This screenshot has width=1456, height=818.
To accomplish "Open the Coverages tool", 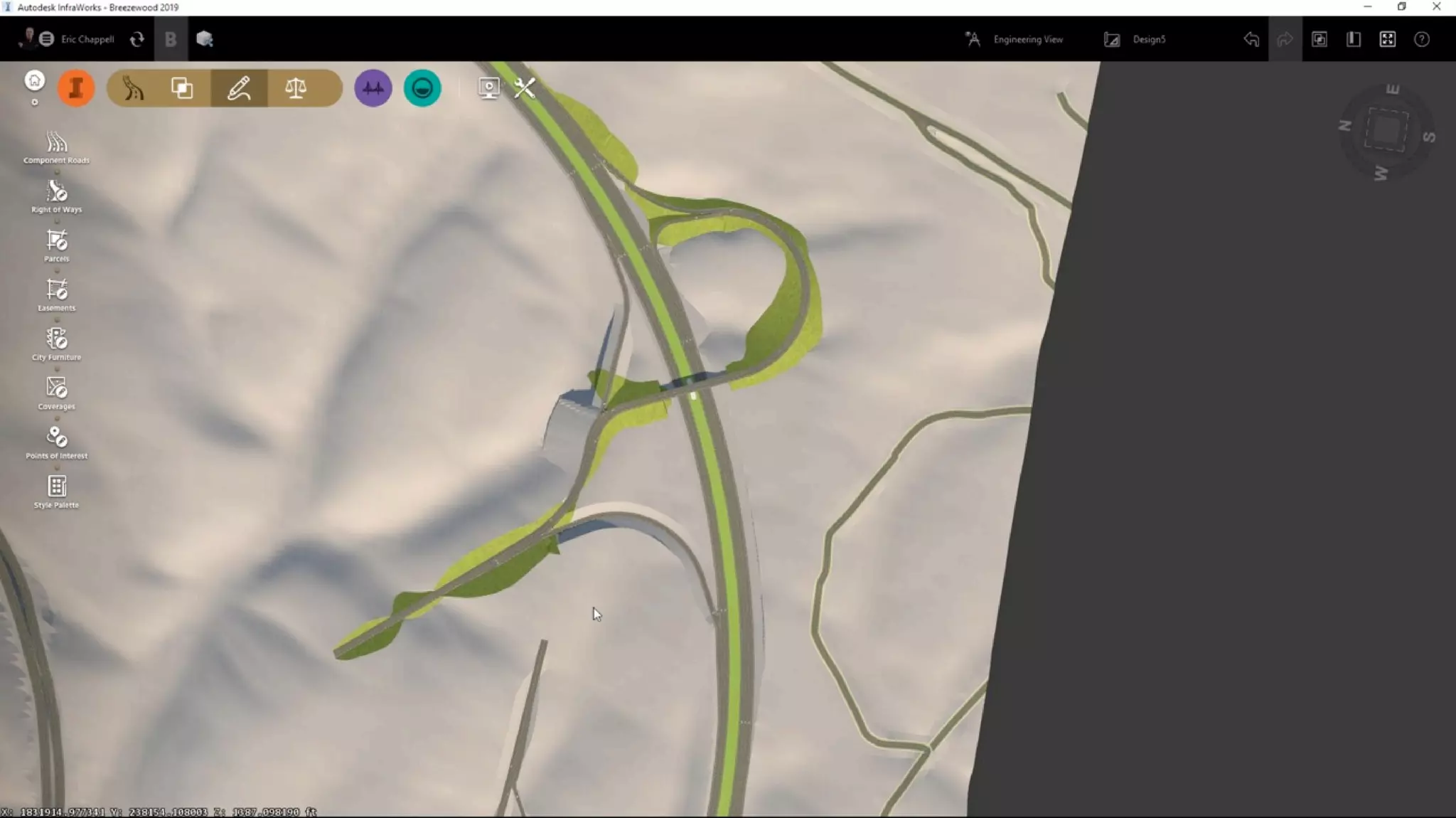I will coord(56,388).
